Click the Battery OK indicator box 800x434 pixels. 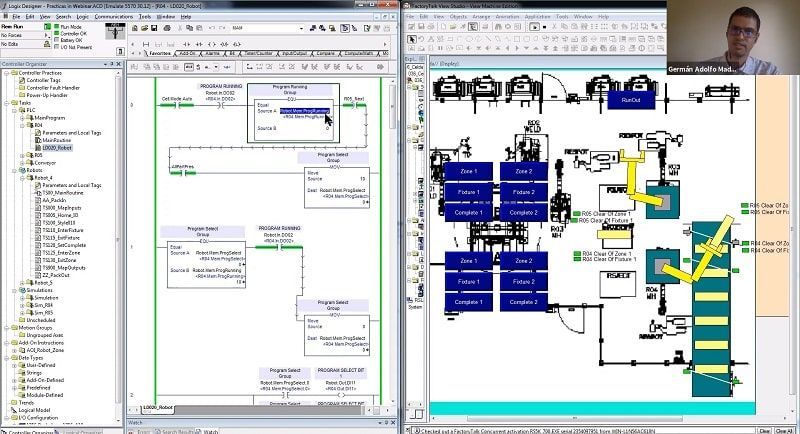(x=57, y=40)
